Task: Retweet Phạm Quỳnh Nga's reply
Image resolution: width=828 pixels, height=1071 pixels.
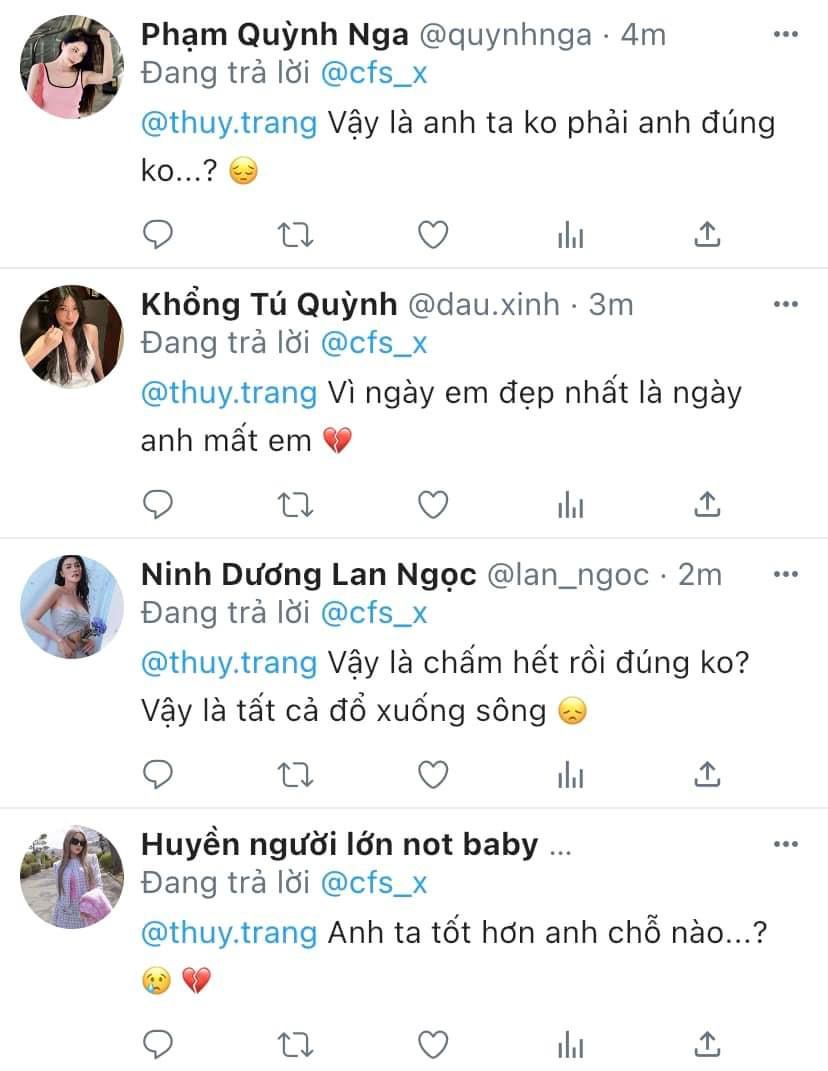Action: tap(295, 235)
